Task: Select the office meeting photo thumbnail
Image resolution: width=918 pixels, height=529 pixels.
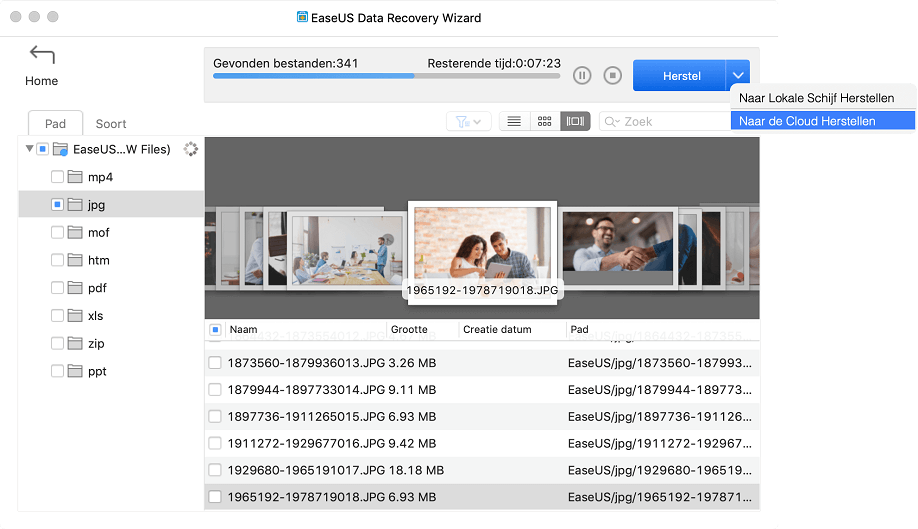Action: coord(348,249)
